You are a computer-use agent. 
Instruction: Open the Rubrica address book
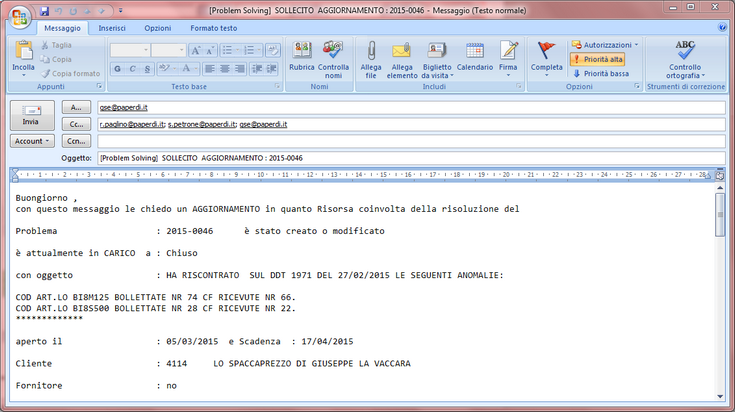tap(302, 57)
